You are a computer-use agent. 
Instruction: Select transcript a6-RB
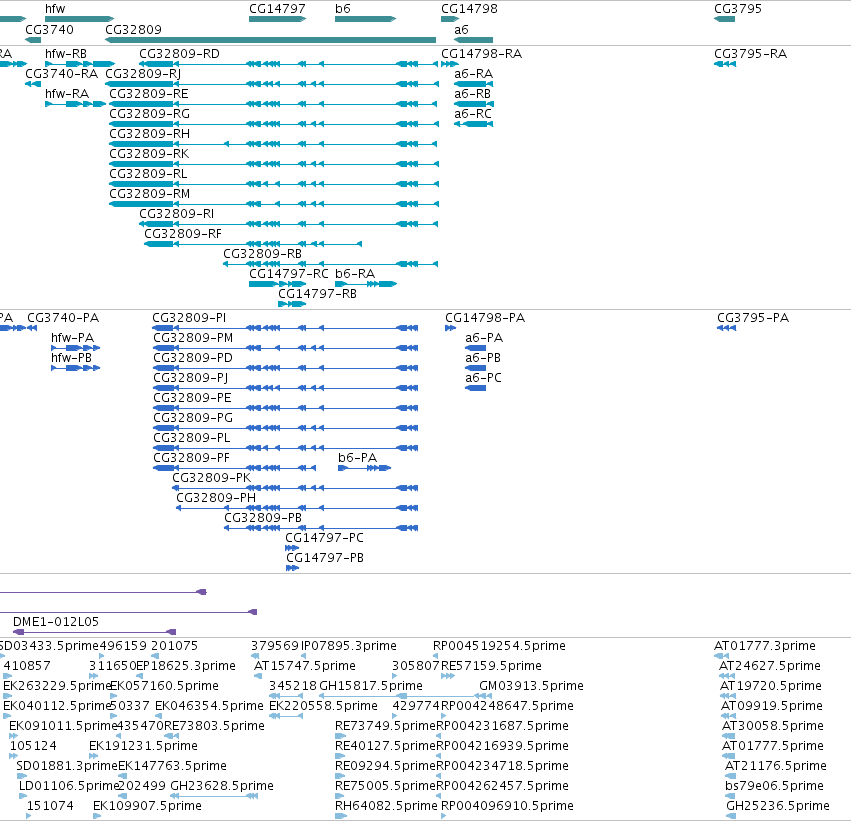pyautogui.click(x=474, y=104)
